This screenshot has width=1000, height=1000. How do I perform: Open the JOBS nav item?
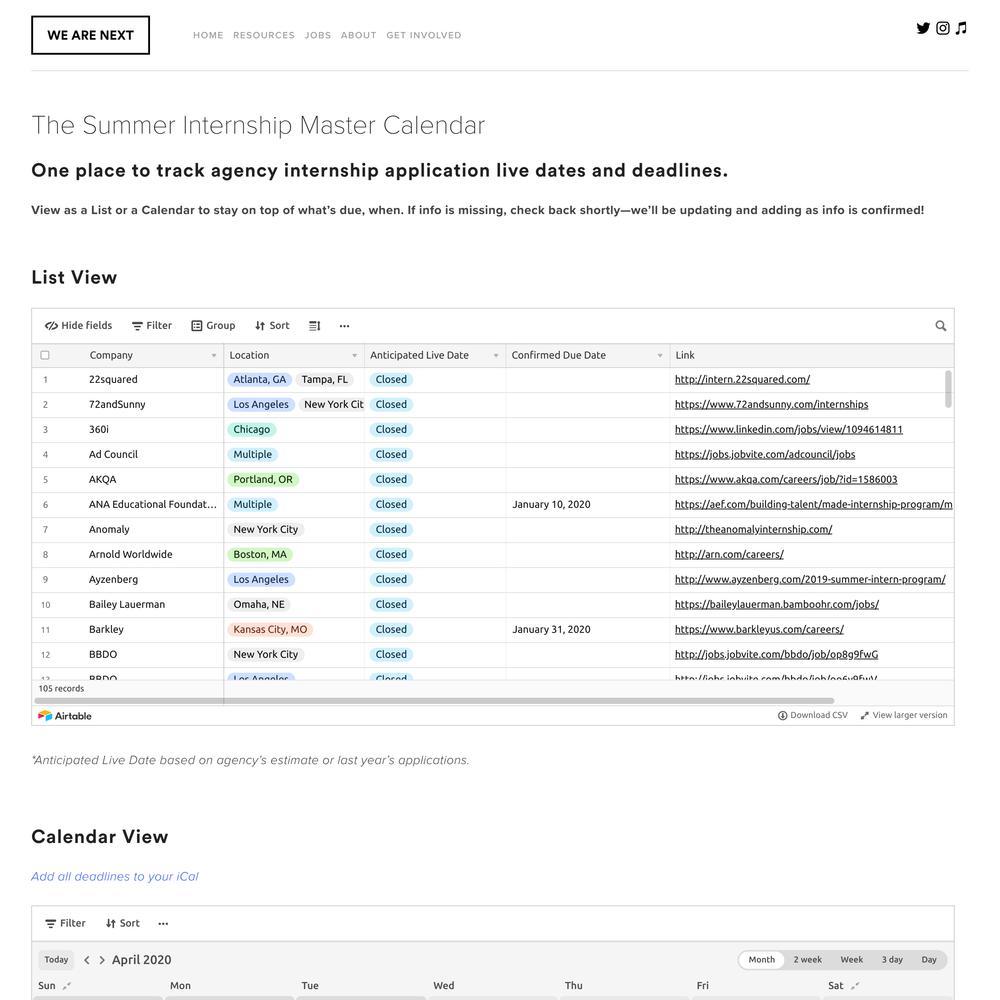click(318, 35)
